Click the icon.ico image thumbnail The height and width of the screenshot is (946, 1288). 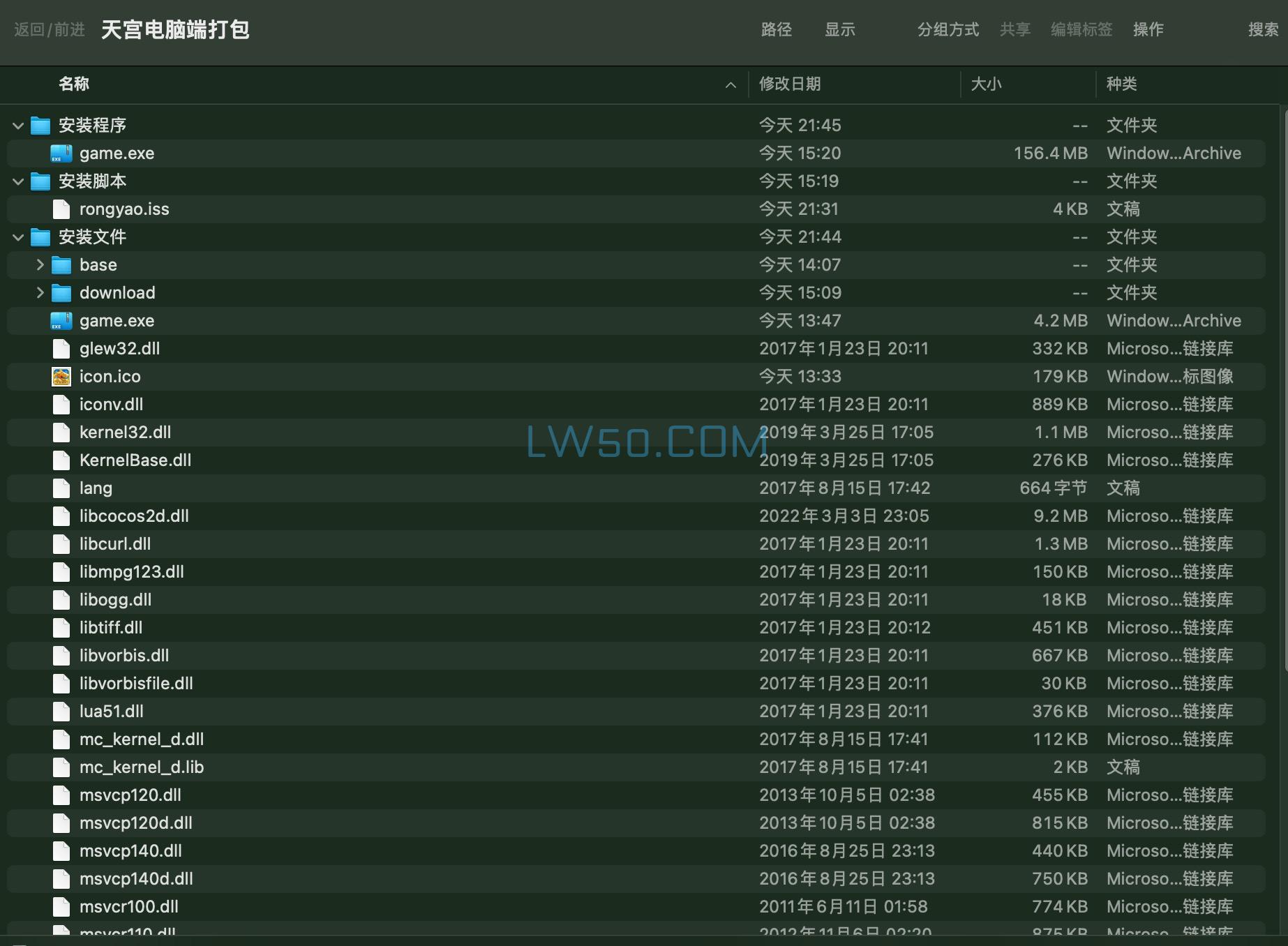61,376
